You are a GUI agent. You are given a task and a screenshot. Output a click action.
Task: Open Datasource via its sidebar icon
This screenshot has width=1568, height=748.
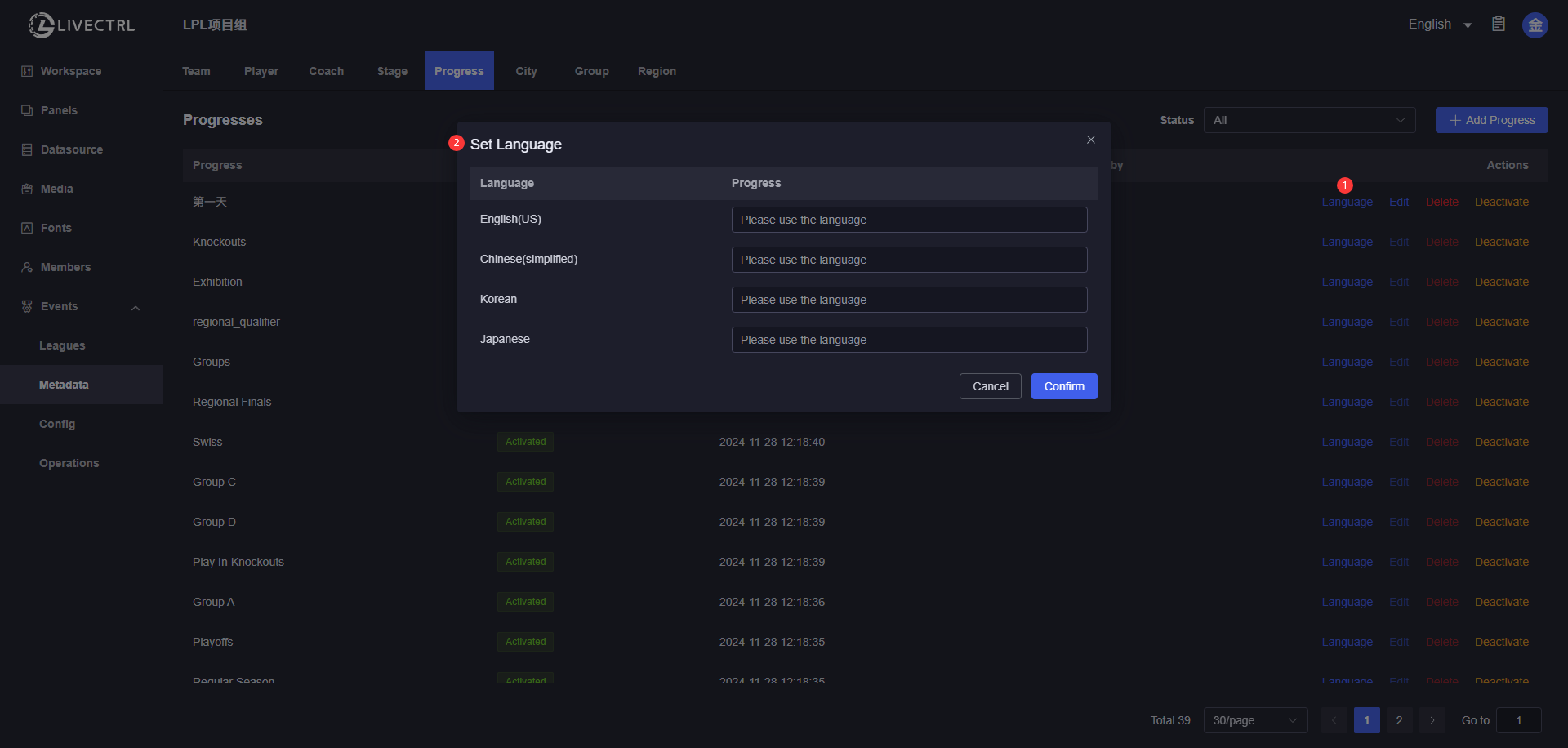pos(27,149)
